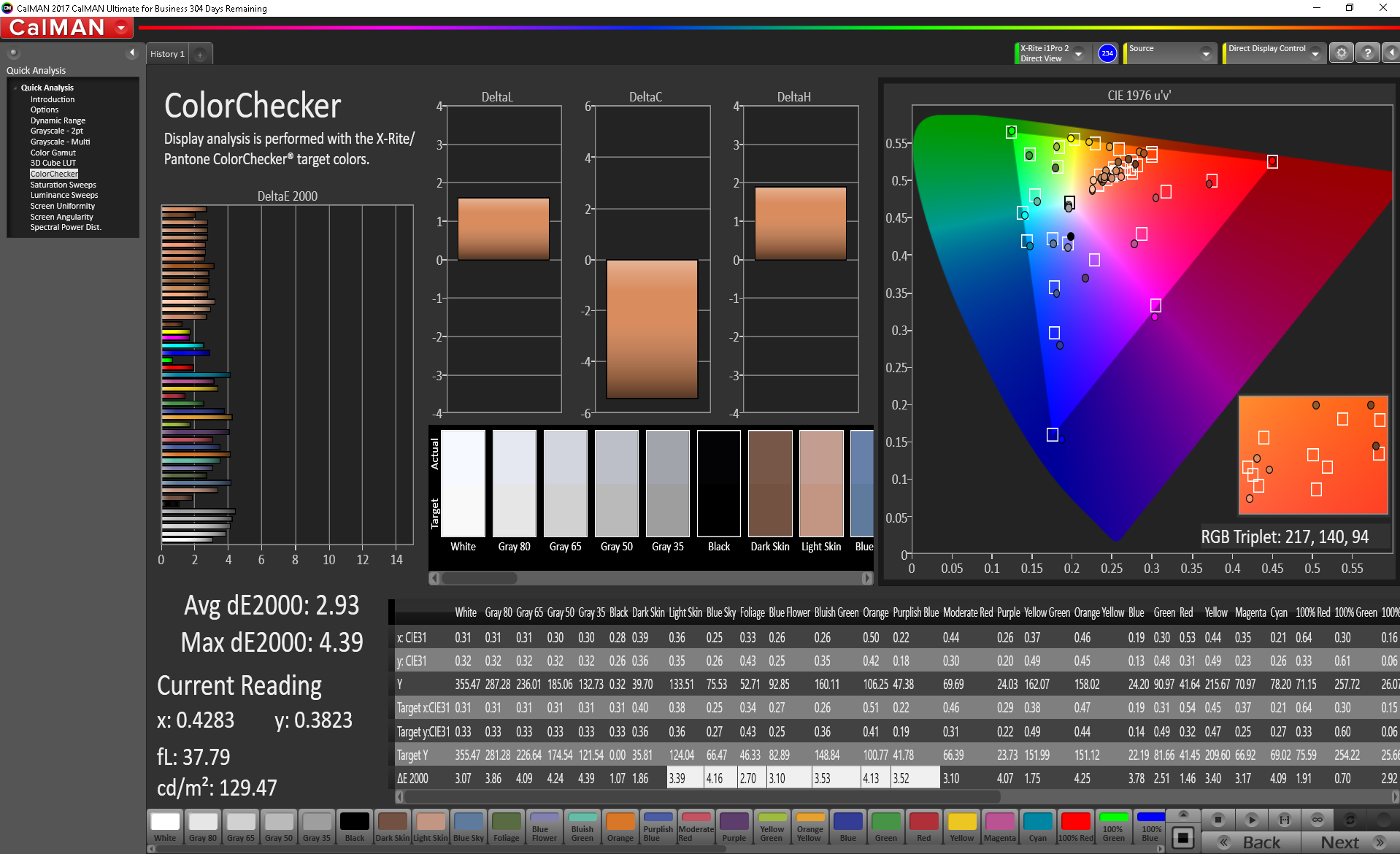Select the History 1 tab
Screen dimensions: 1400x854
pyautogui.click(x=167, y=54)
